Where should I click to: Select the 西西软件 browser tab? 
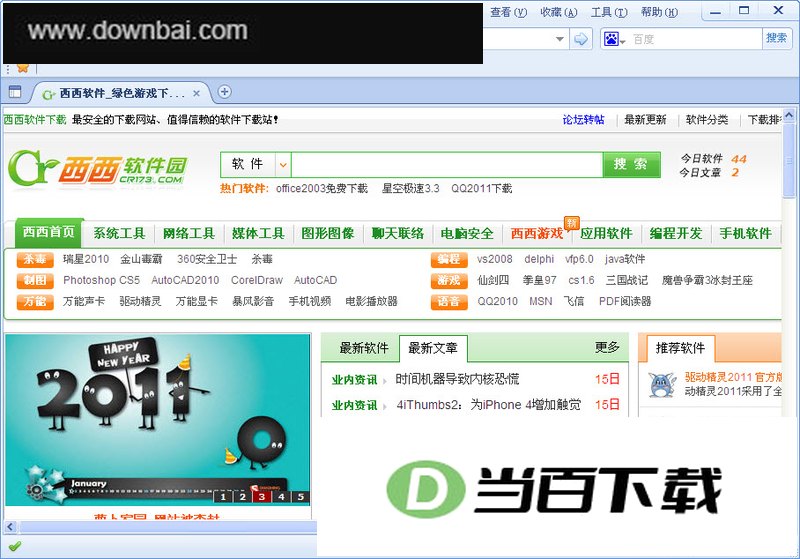(122, 93)
